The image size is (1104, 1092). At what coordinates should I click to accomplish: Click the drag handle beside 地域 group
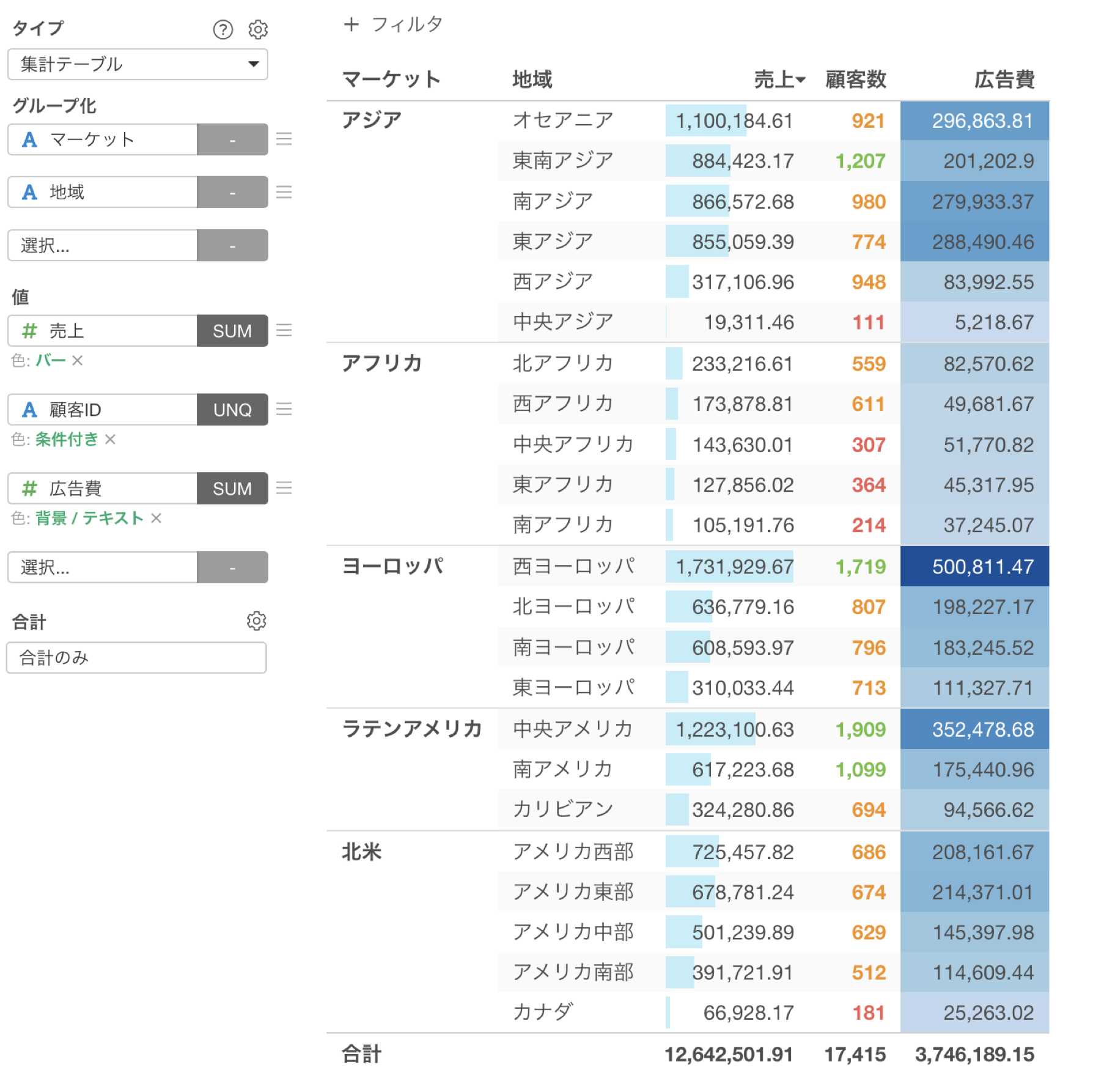[284, 192]
